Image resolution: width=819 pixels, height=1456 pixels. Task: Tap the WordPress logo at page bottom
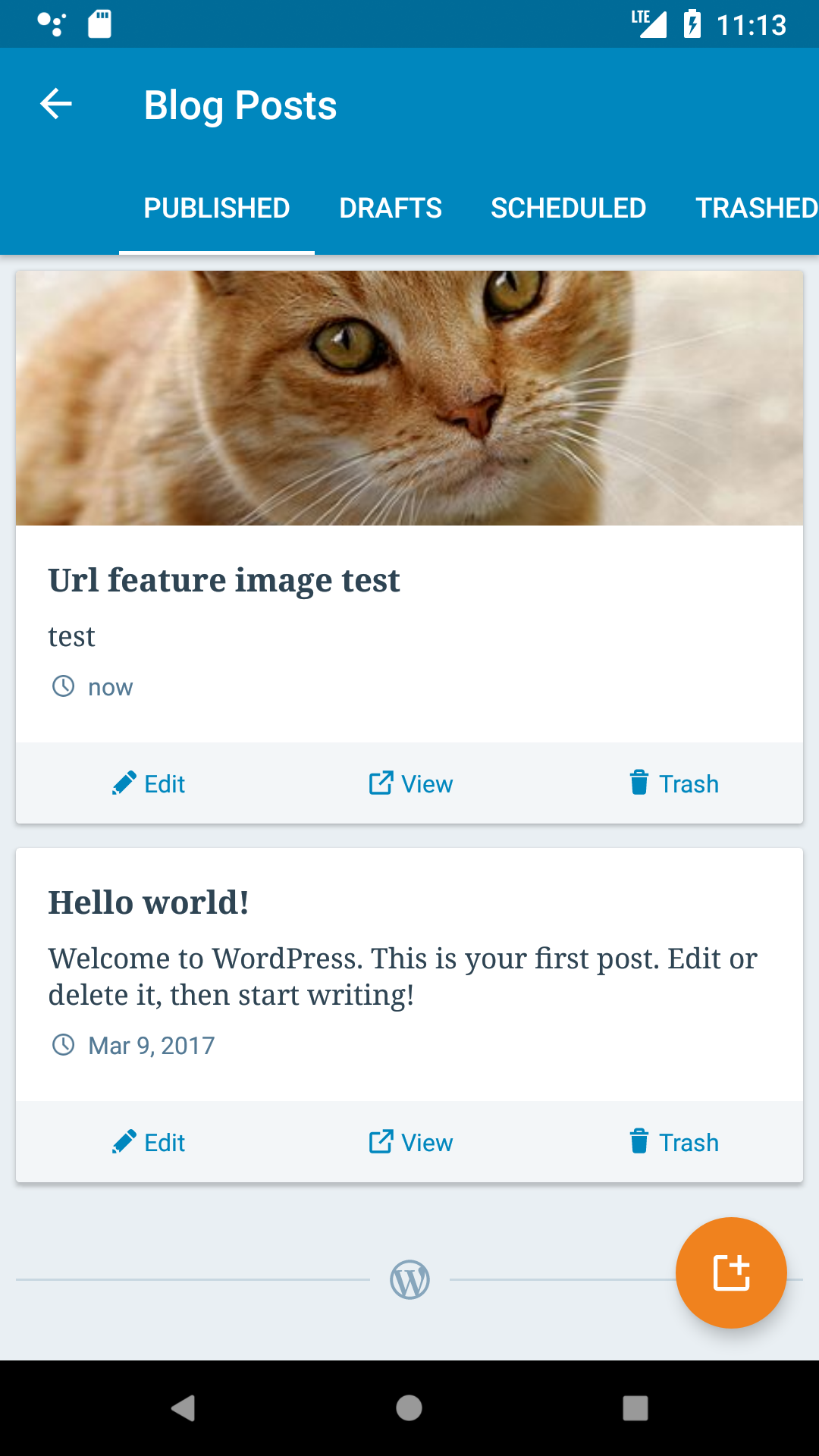(409, 1279)
